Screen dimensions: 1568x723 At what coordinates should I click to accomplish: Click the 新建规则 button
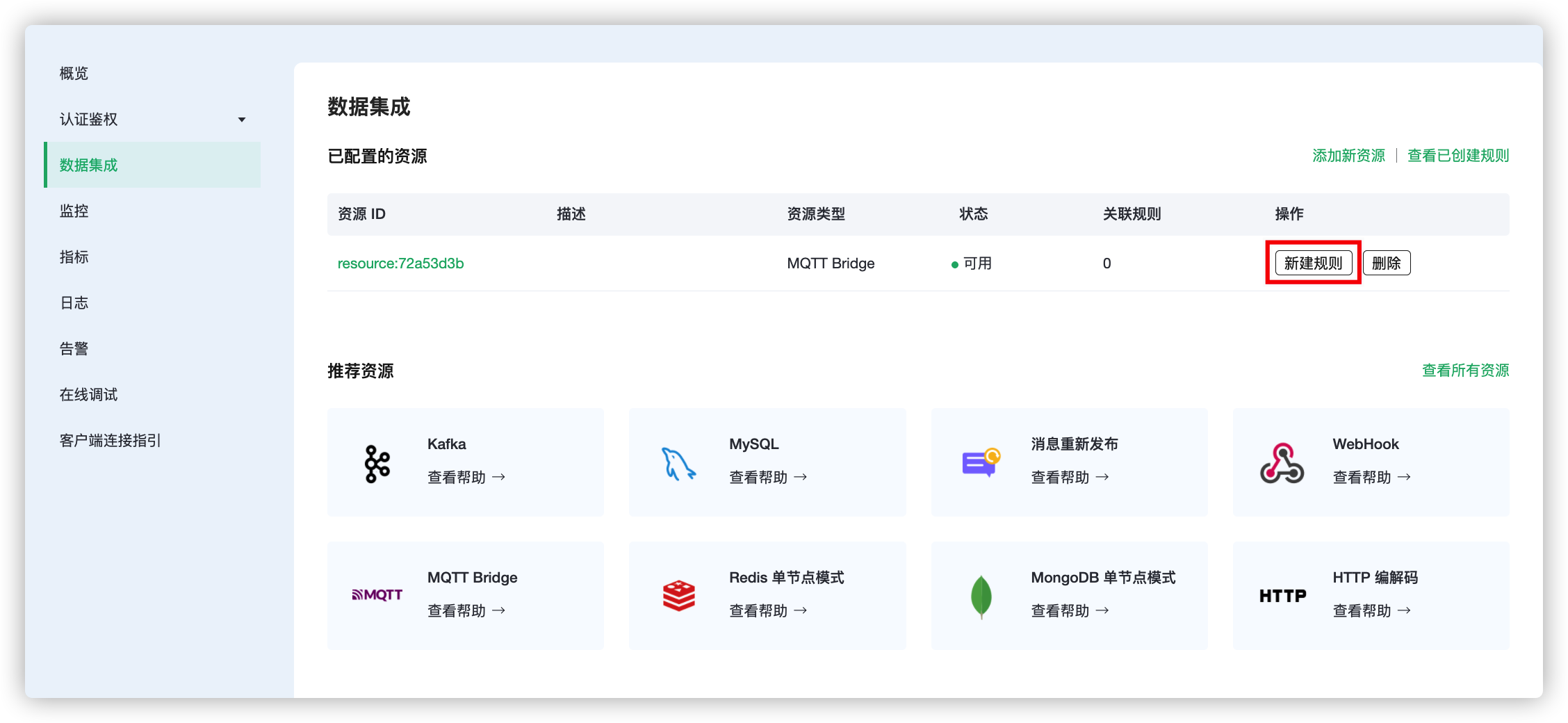[1313, 263]
